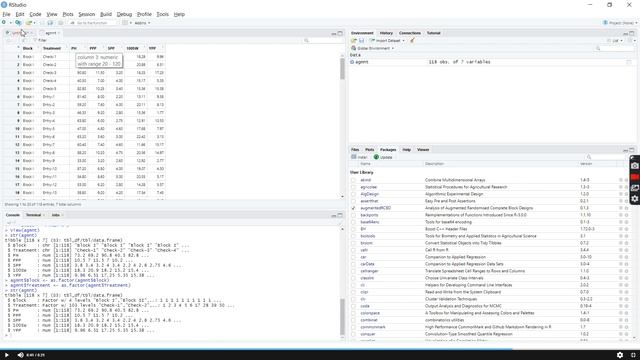The height and width of the screenshot is (360, 640).
Task: Open the augmentedRCBD package link
Action: coord(376,208)
